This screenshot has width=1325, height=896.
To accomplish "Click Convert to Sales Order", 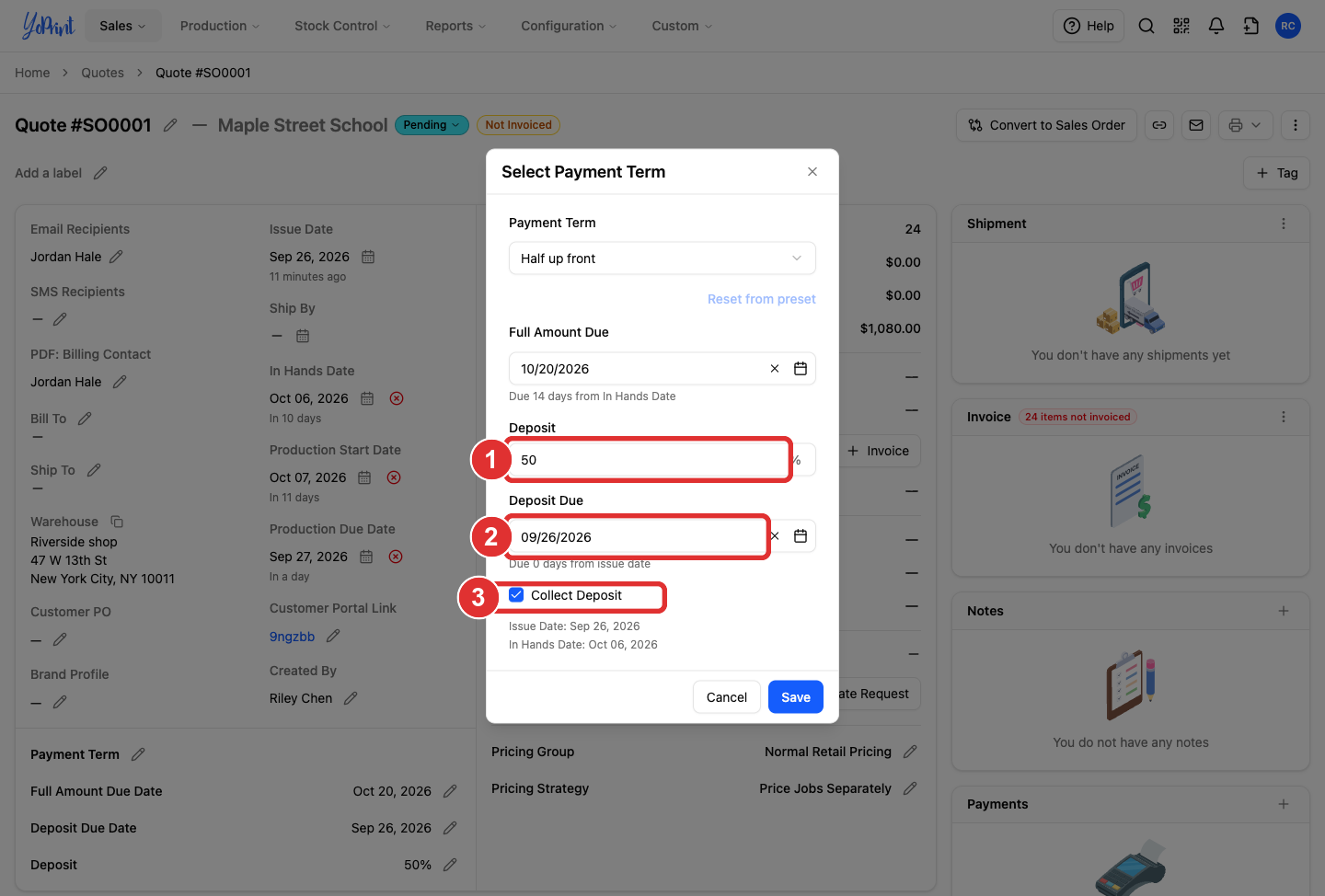I will [x=1047, y=125].
